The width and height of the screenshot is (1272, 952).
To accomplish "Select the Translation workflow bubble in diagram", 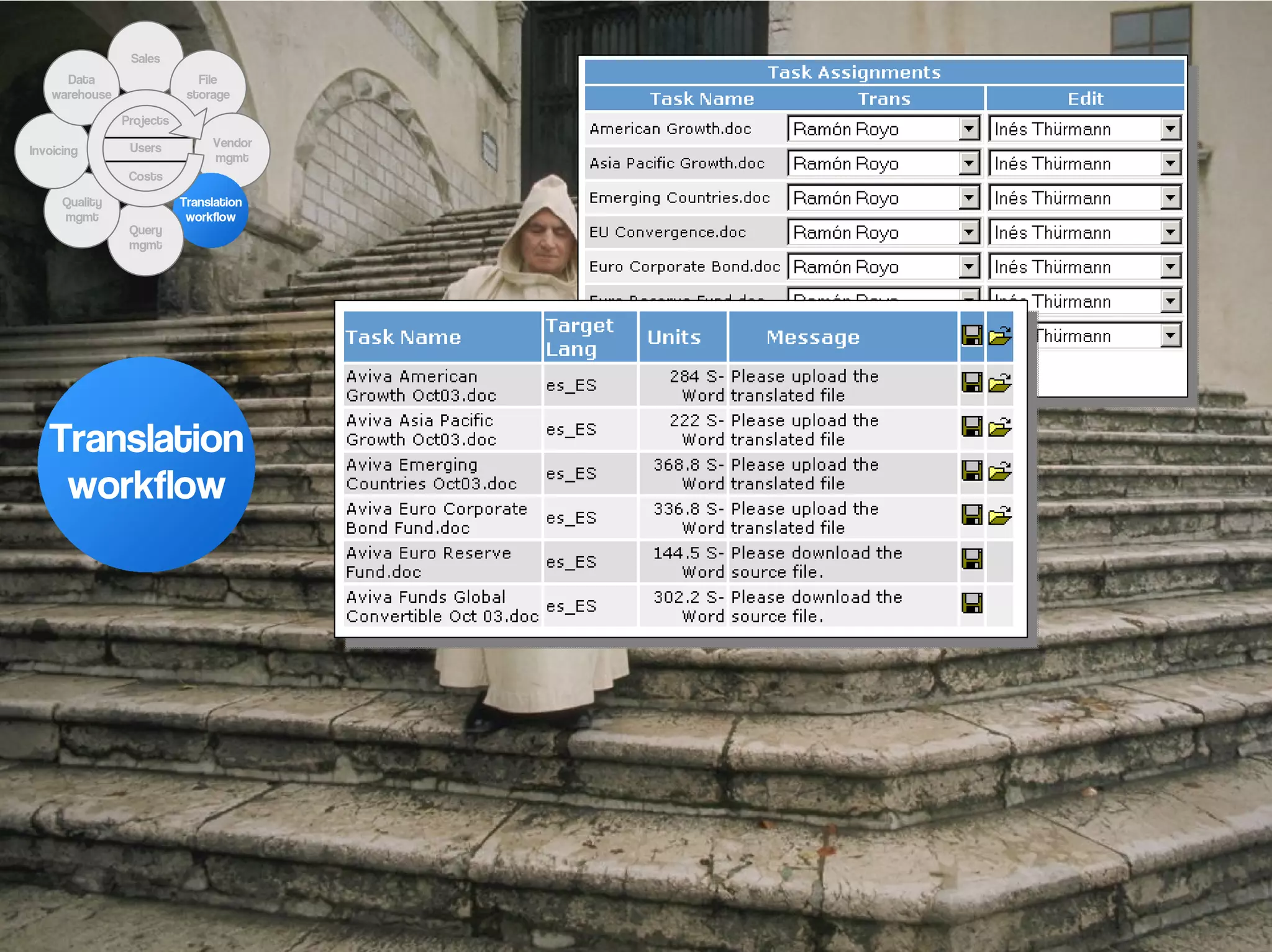I will click(x=211, y=210).
